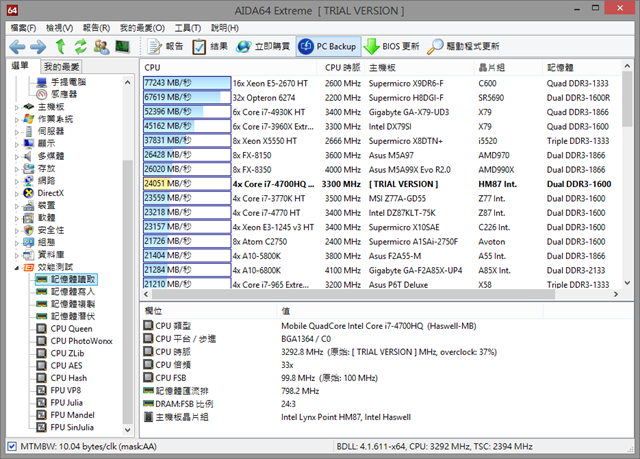Select FPU Julia benchmark
The width and height of the screenshot is (640, 459).
60,403
